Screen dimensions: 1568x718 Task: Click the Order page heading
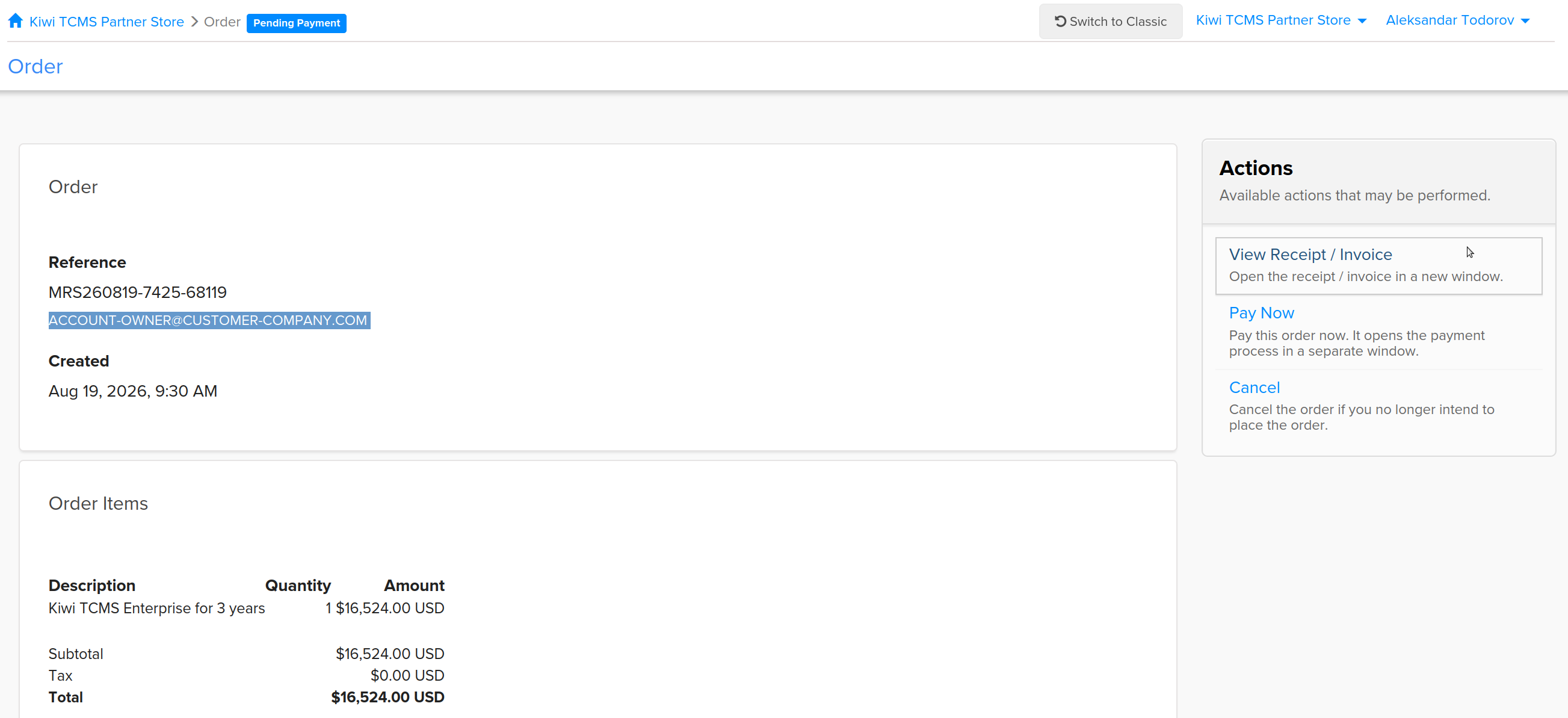[35, 66]
